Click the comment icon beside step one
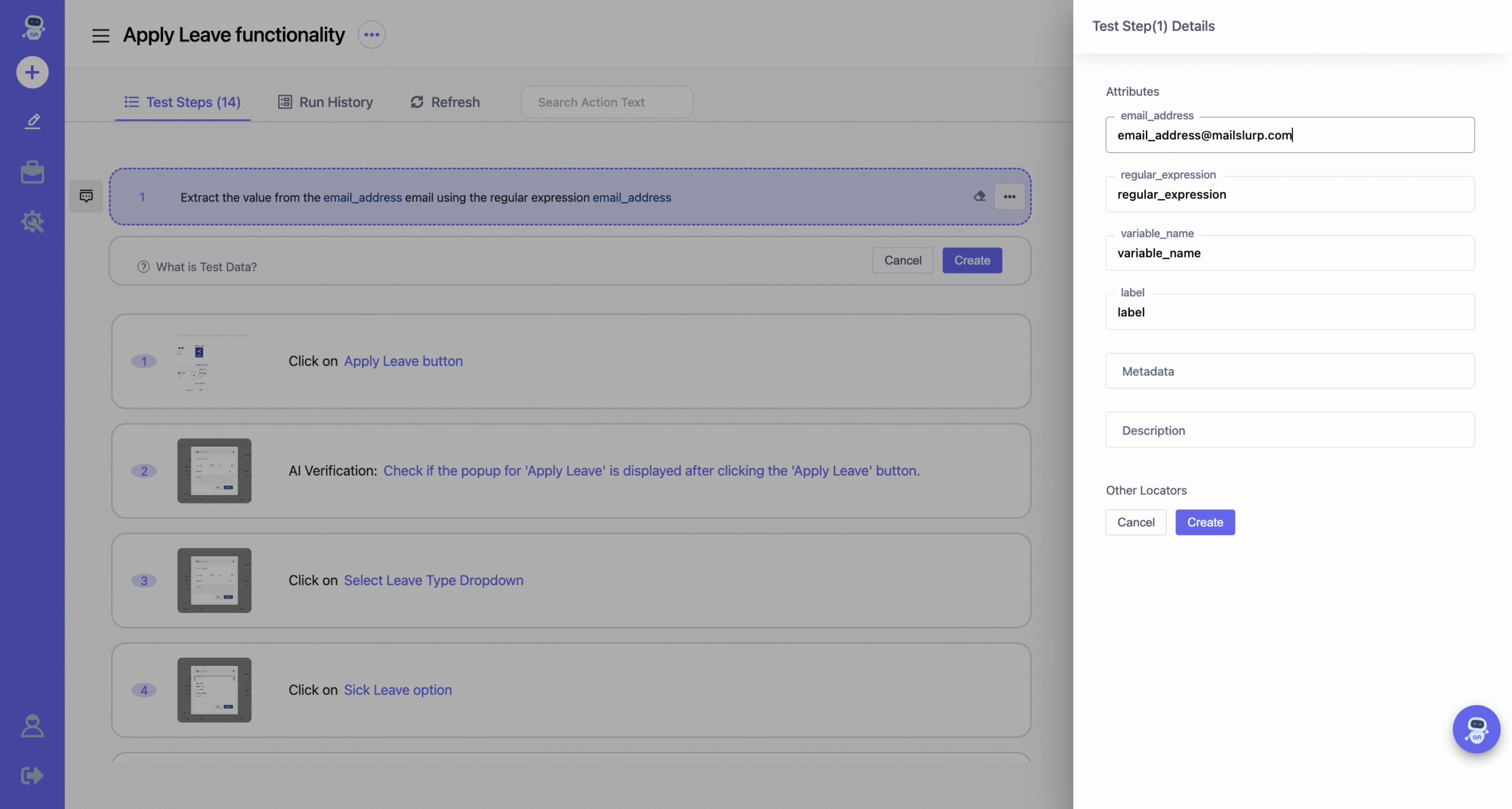 click(86, 196)
